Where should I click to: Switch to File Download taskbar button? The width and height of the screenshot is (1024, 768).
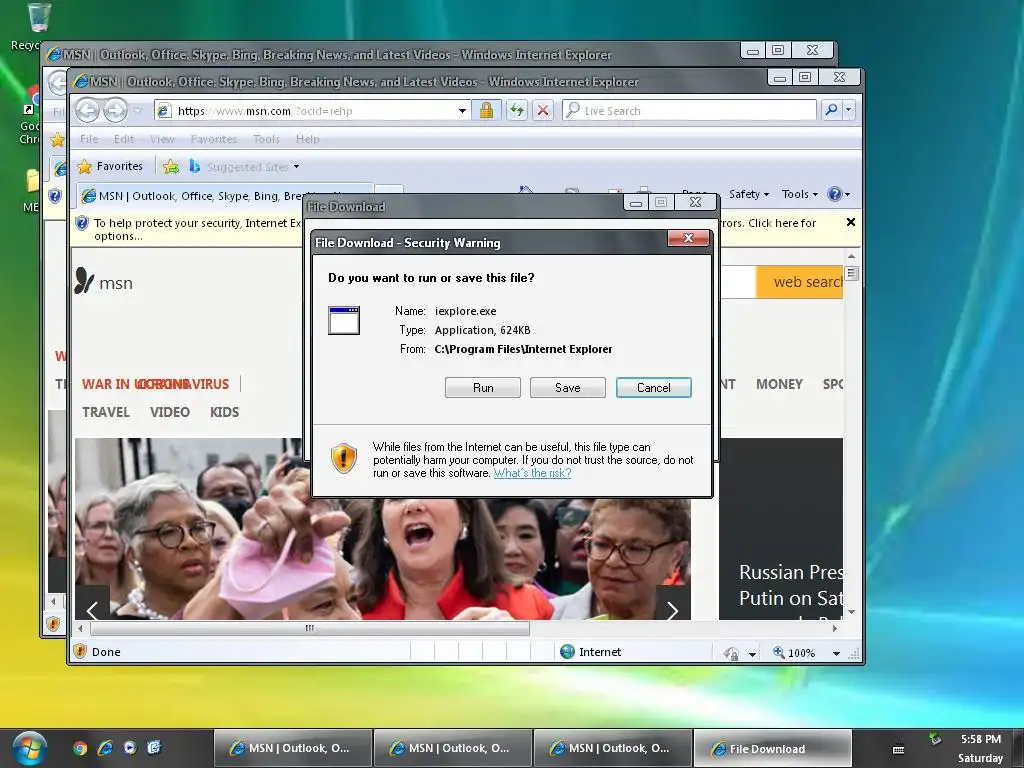[x=773, y=748]
